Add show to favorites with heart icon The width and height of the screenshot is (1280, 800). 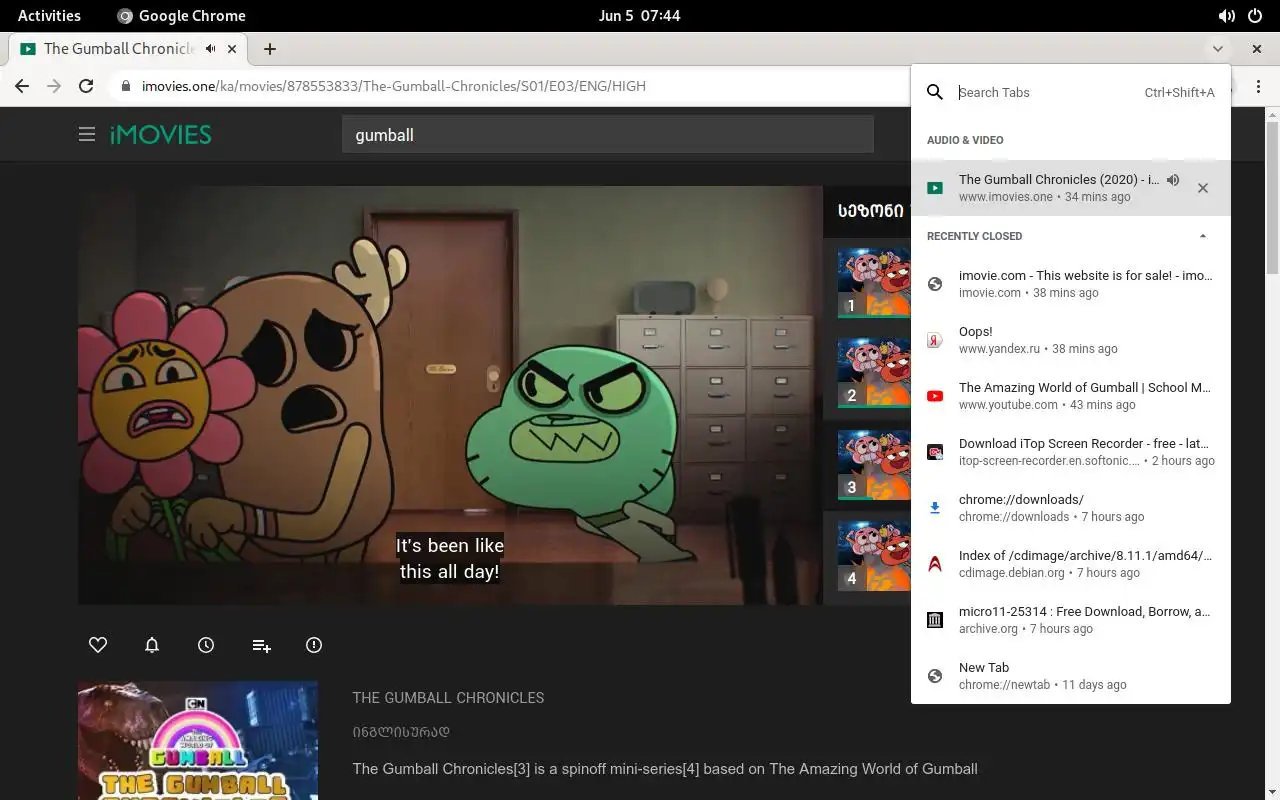coord(98,645)
